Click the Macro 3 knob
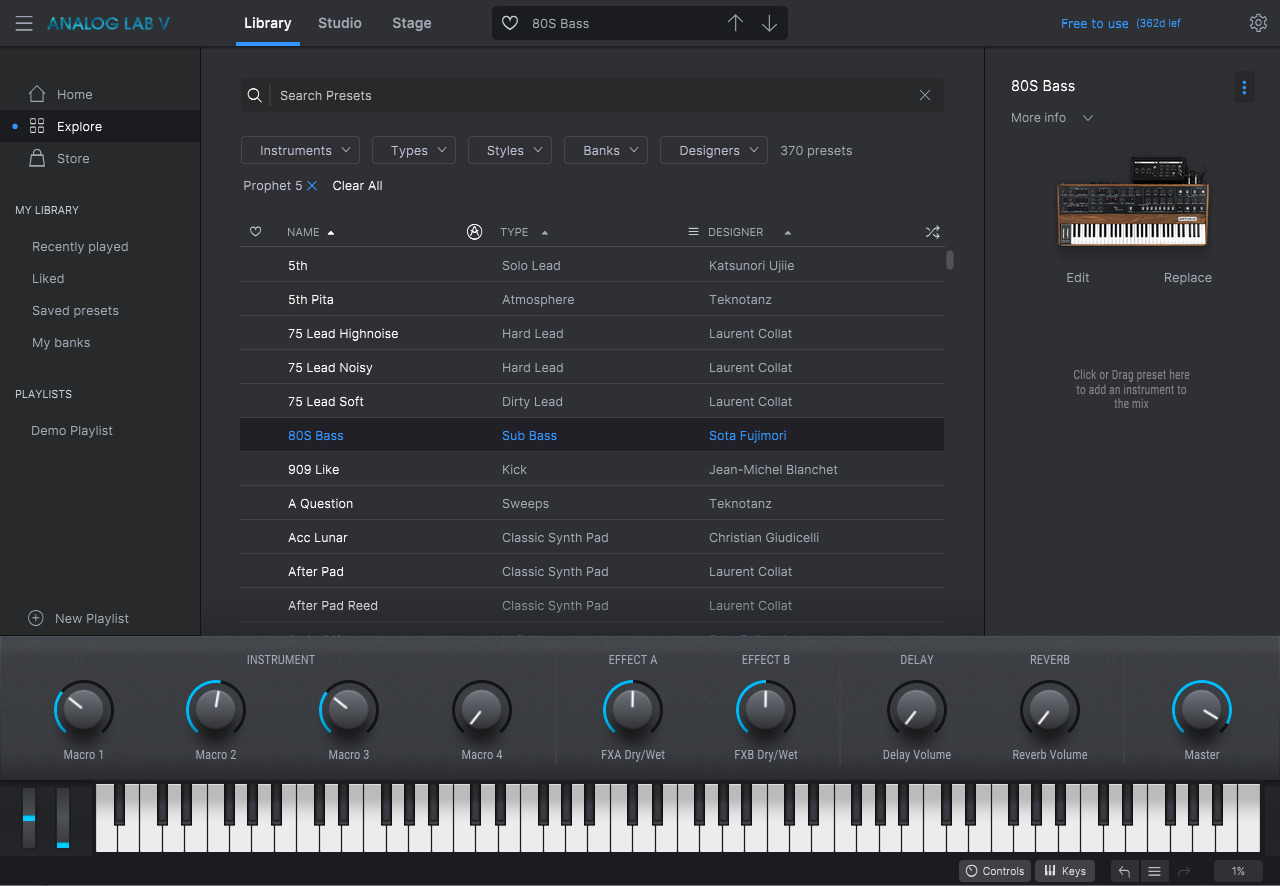Viewport: 1280px width, 886px height. coord(349,710)
